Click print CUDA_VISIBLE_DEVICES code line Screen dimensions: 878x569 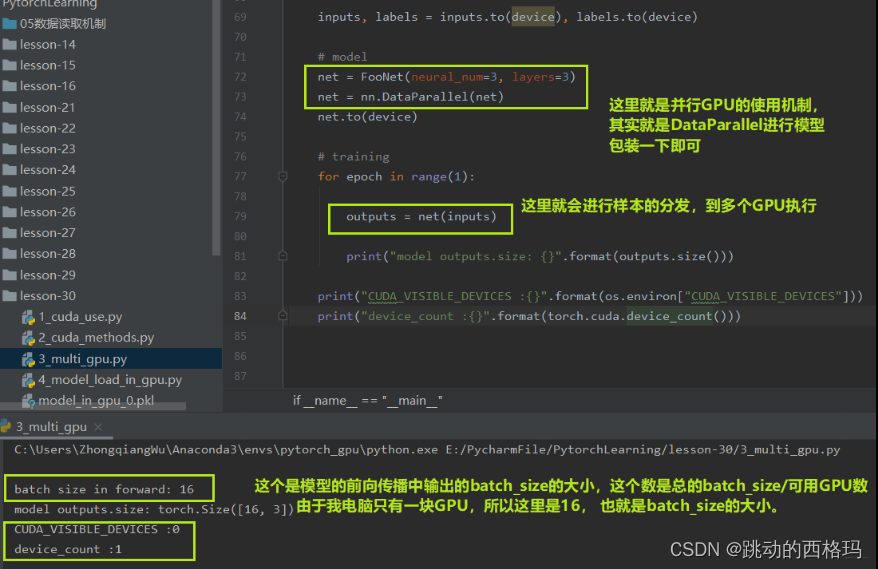(x=590, y=296)
